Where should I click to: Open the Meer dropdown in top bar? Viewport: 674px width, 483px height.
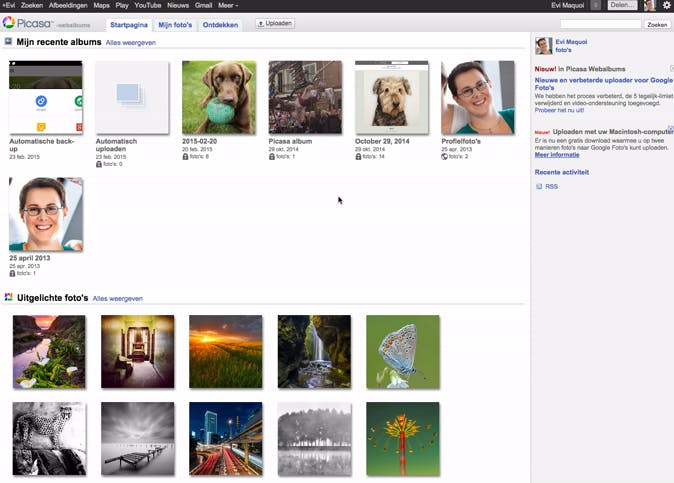pyautogui.click(x=228, y=5)
